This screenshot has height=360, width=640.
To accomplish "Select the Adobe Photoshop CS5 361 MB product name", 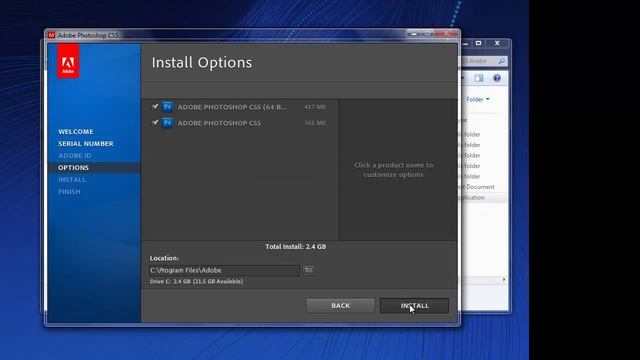I will point(219,123).
